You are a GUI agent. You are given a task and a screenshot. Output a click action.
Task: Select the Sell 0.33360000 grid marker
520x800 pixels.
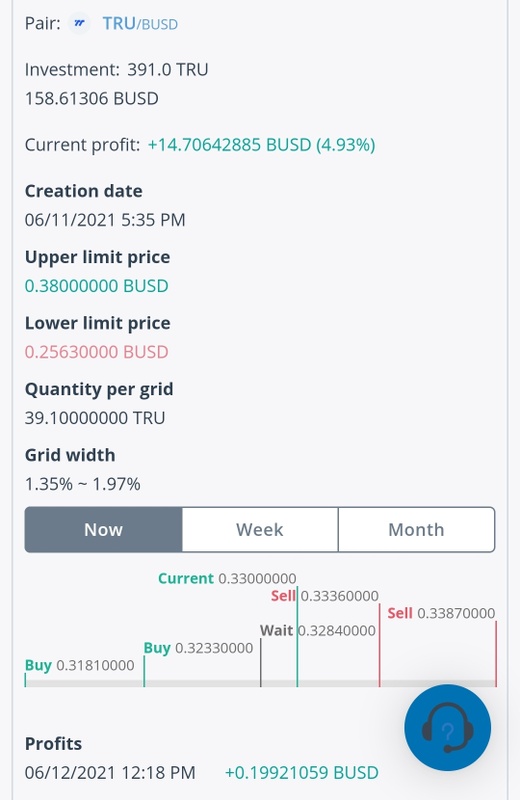[325, 596]
